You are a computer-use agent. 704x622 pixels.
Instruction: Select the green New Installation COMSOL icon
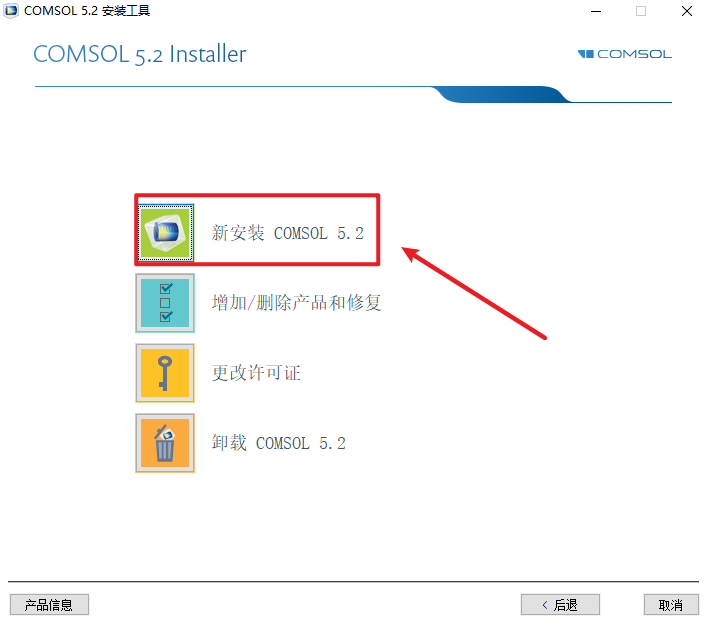165,233
